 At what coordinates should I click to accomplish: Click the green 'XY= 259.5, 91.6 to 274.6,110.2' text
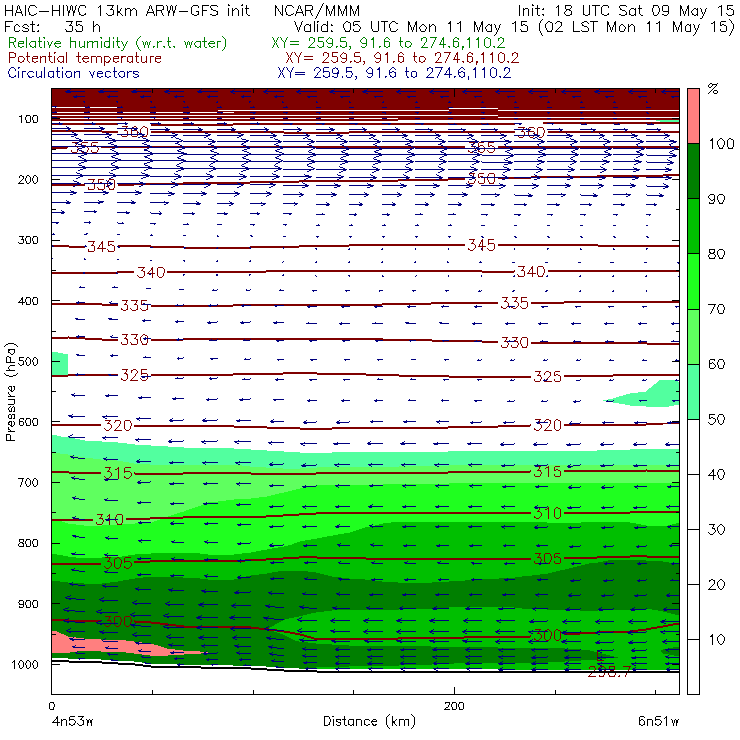[x=388, y=43]
